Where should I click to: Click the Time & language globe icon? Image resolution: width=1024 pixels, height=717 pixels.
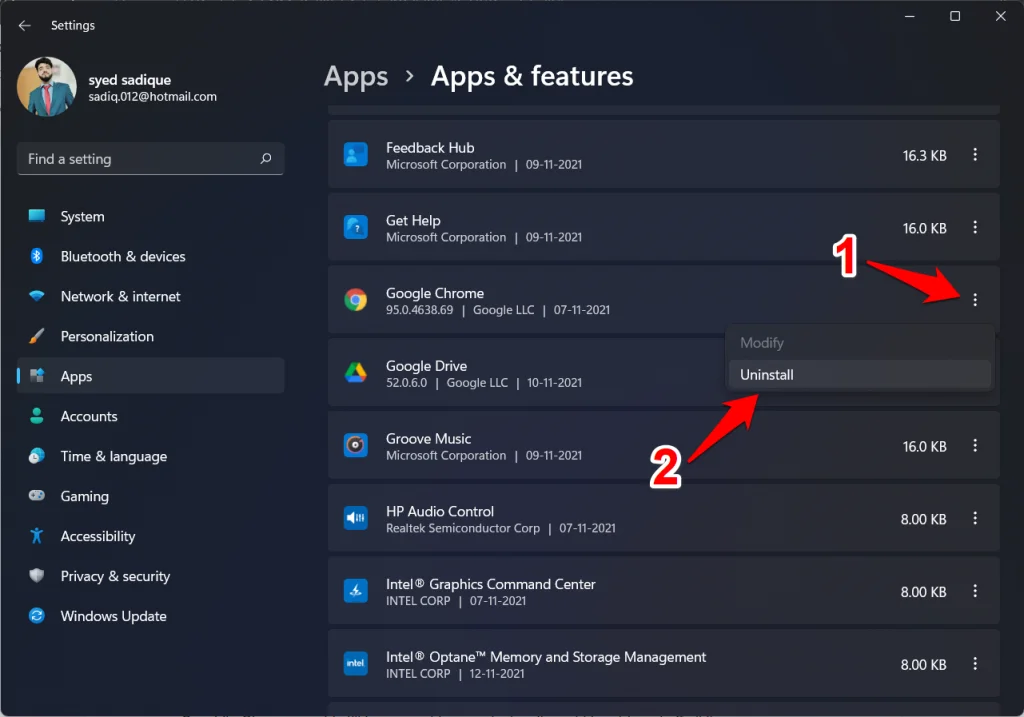(x=37, y=456)
